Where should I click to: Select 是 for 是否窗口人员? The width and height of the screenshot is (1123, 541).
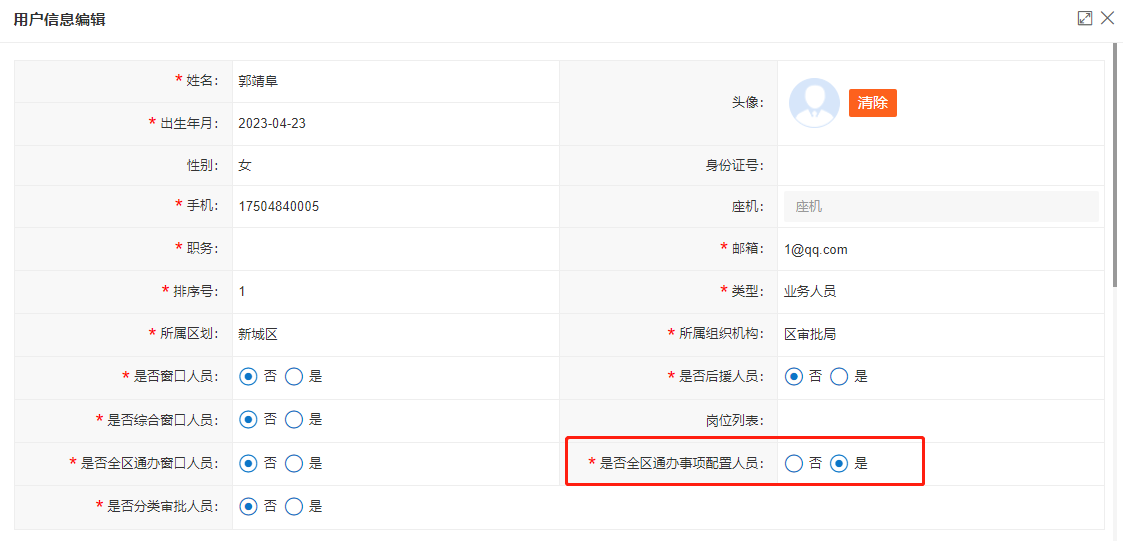click(x=294, y=377)
